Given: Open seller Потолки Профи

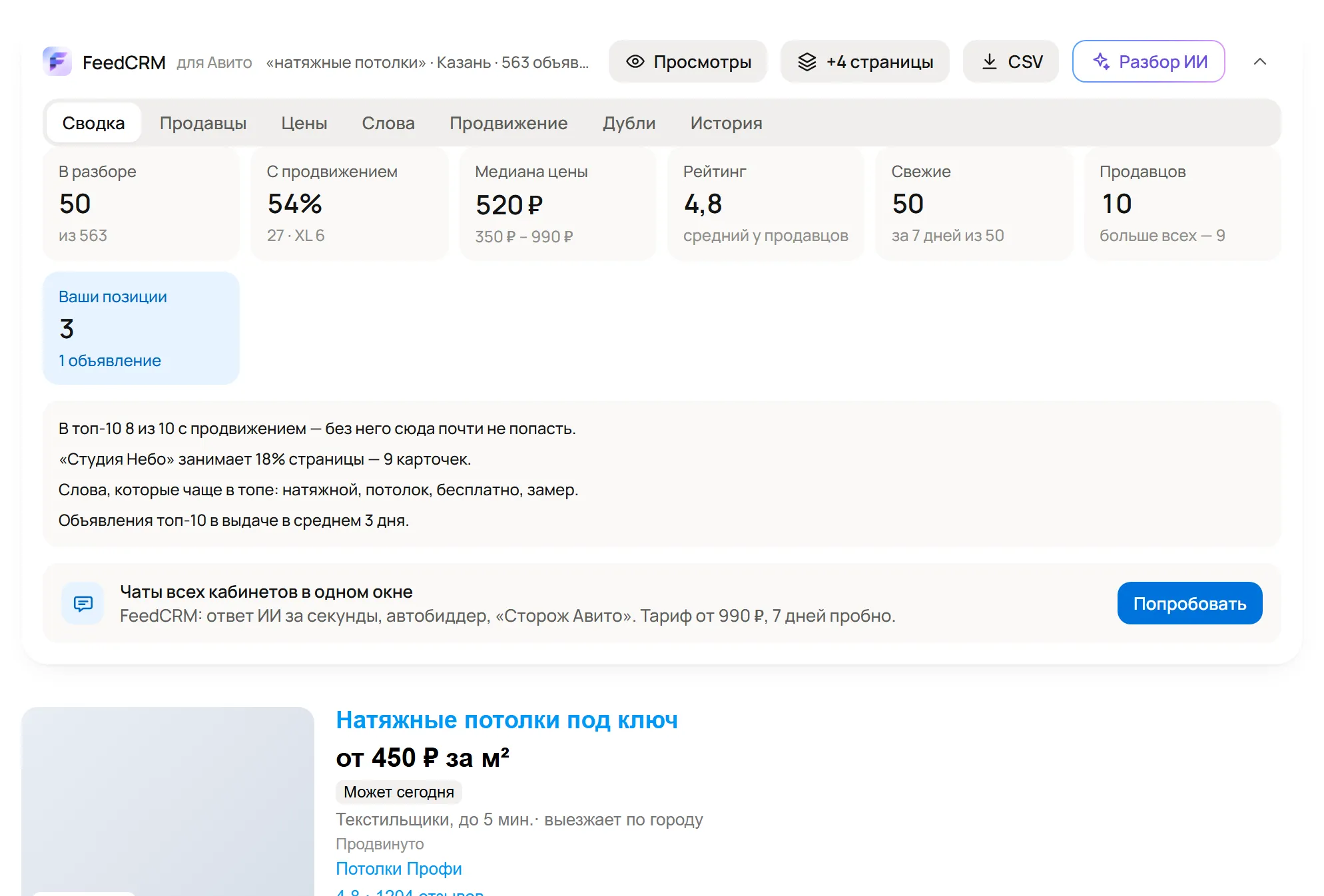Looking at the screenshot, I should point(399,869).
